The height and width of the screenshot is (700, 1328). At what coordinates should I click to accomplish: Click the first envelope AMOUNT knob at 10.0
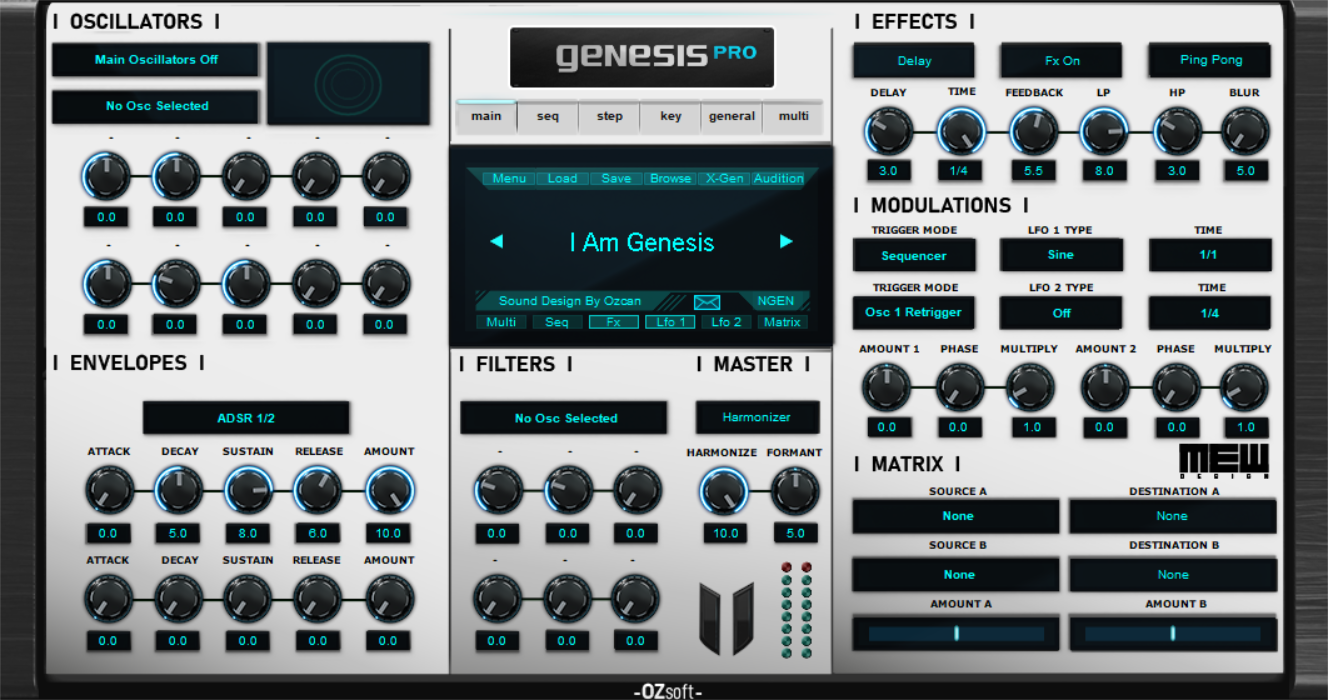coord(388,490)
